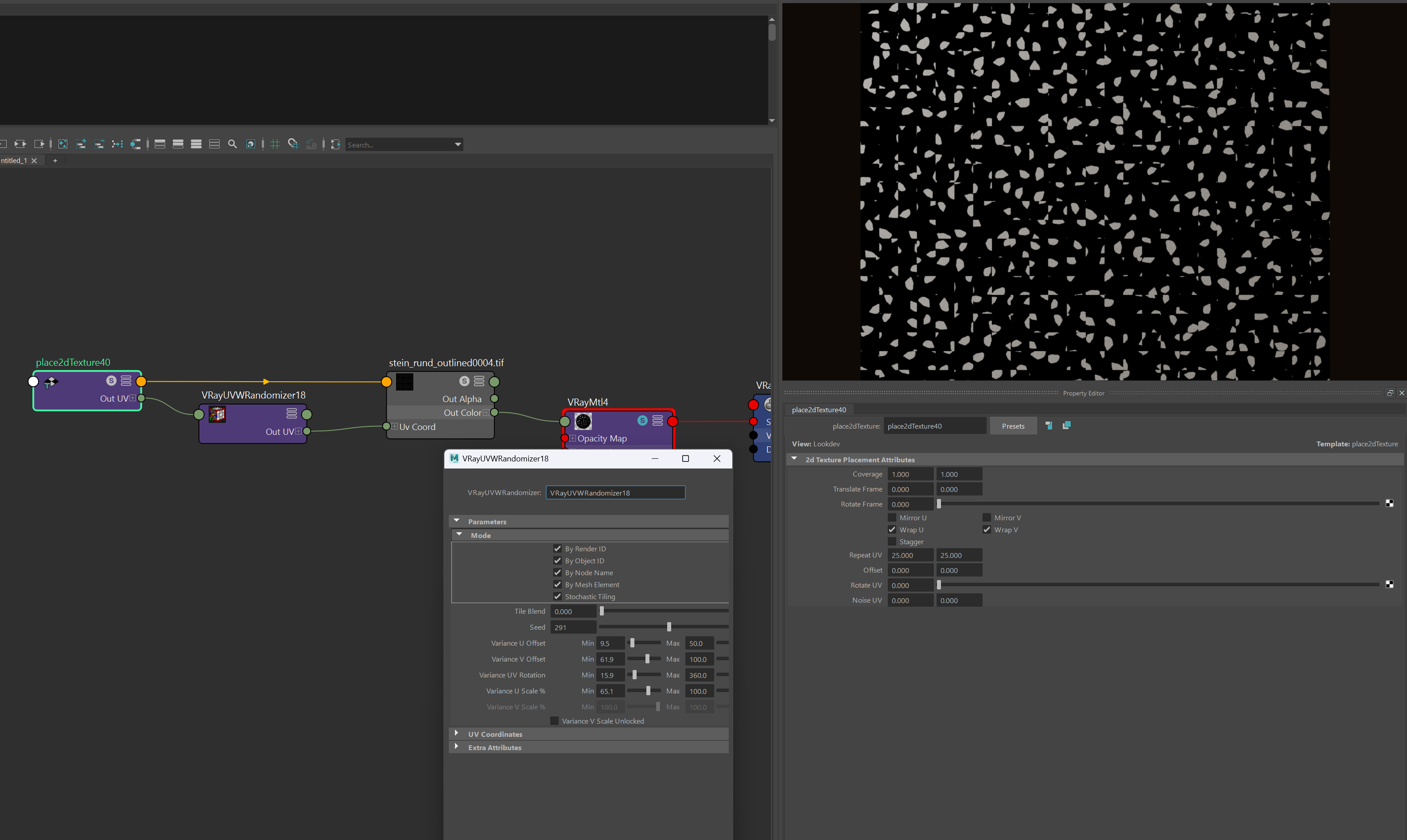Select place2dTexture40 tab in Property Editor
The image size is (1407, 840).
(819, 410)
